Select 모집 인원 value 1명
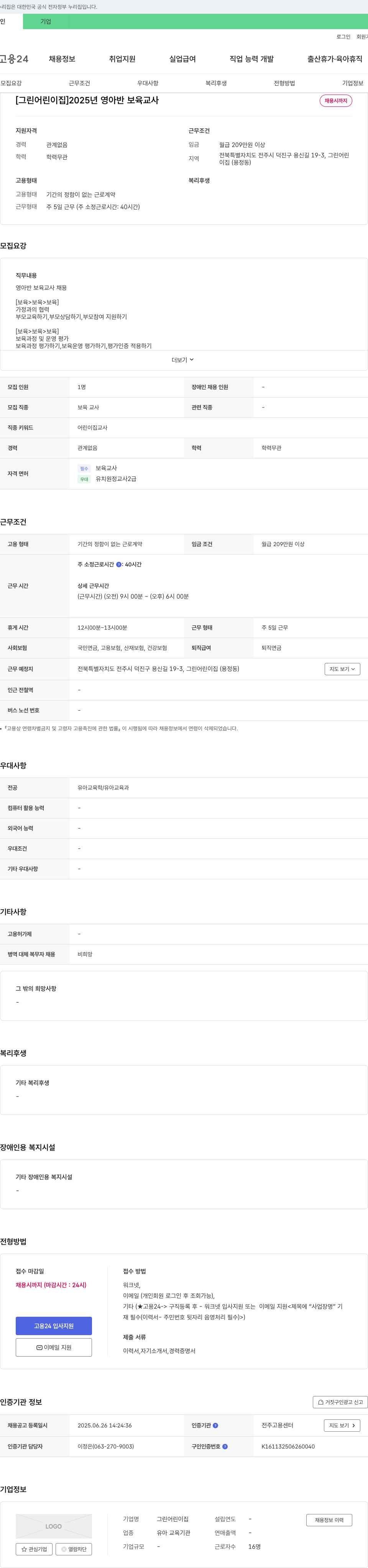The image size is (368, 1568). pyautogui.click(x=82, y=387)
